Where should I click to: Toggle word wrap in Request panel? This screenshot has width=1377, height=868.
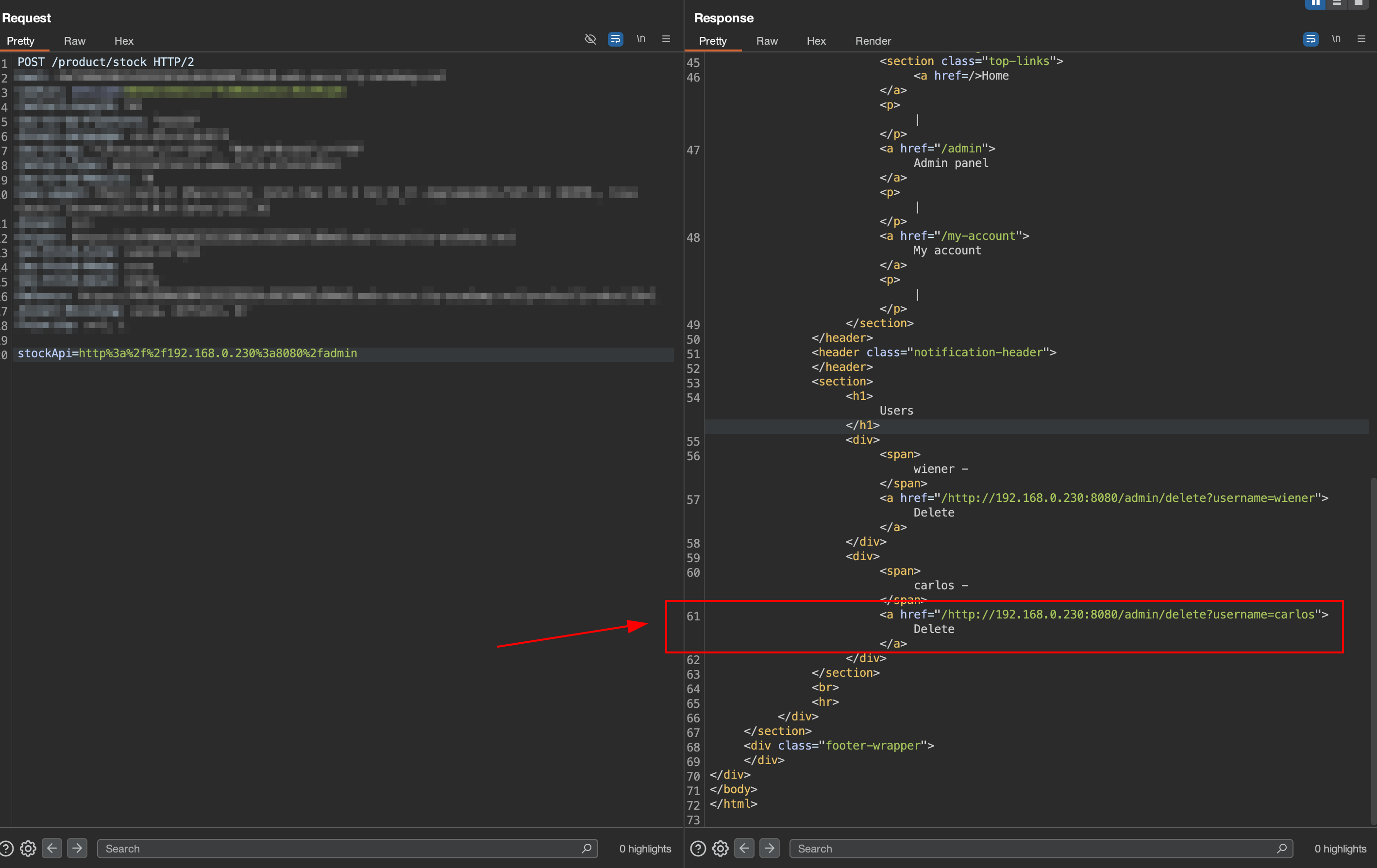tap(615, 39)
